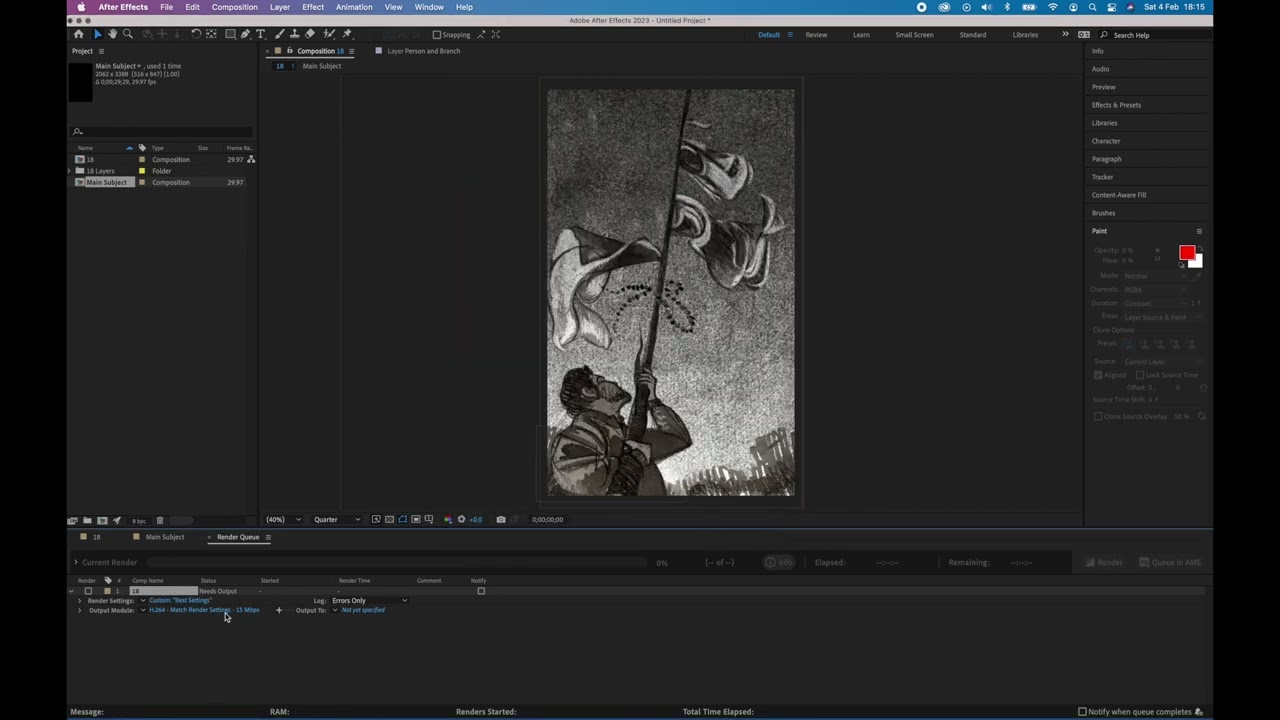Open the Quarter resolution dropdown
Screen dimensions: 1280x720
click(x=337, y=519)
